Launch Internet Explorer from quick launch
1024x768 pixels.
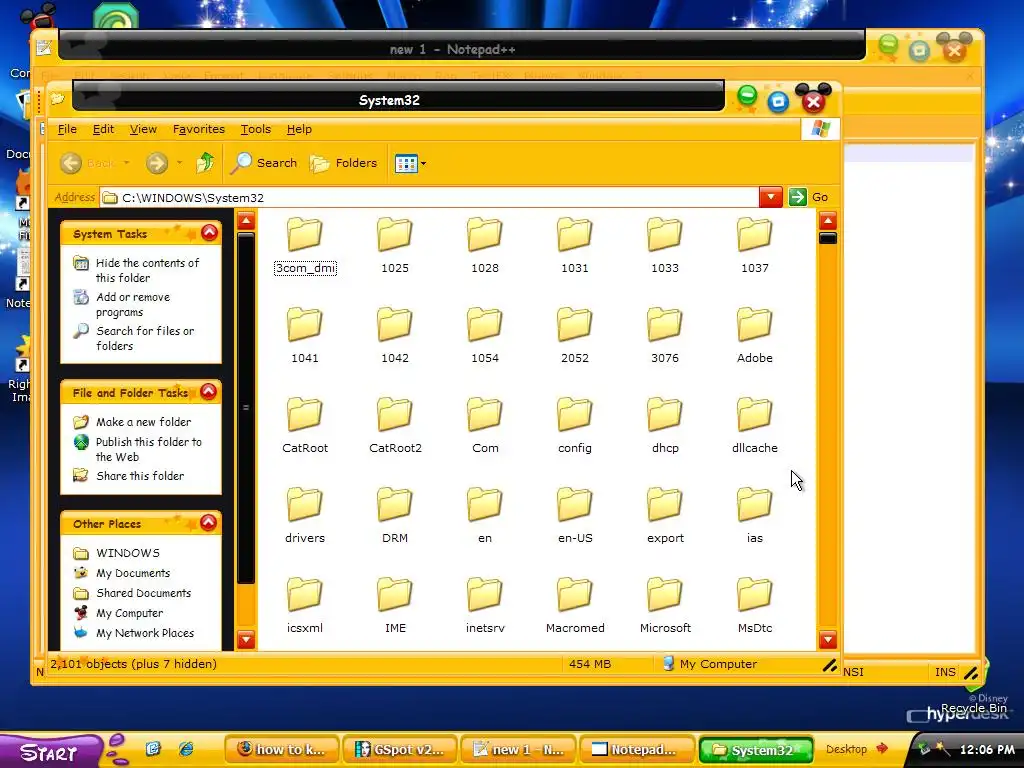click(x=186, y=749)
